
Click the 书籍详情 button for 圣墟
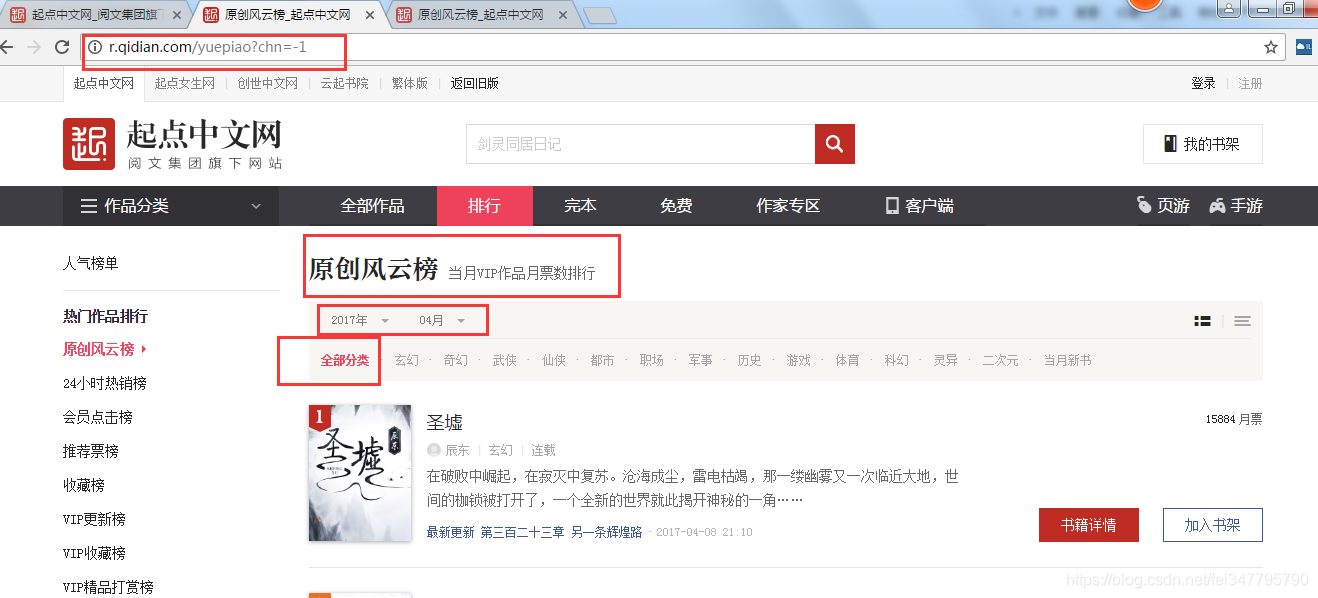click(1088, 524)
